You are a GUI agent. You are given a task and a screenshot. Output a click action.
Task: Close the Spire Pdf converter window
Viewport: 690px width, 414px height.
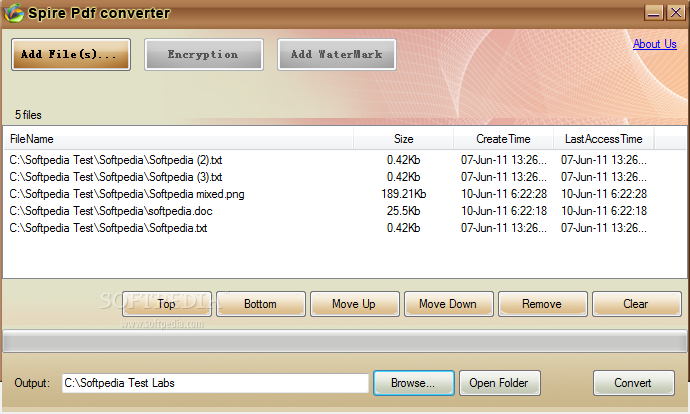point(675,13)
